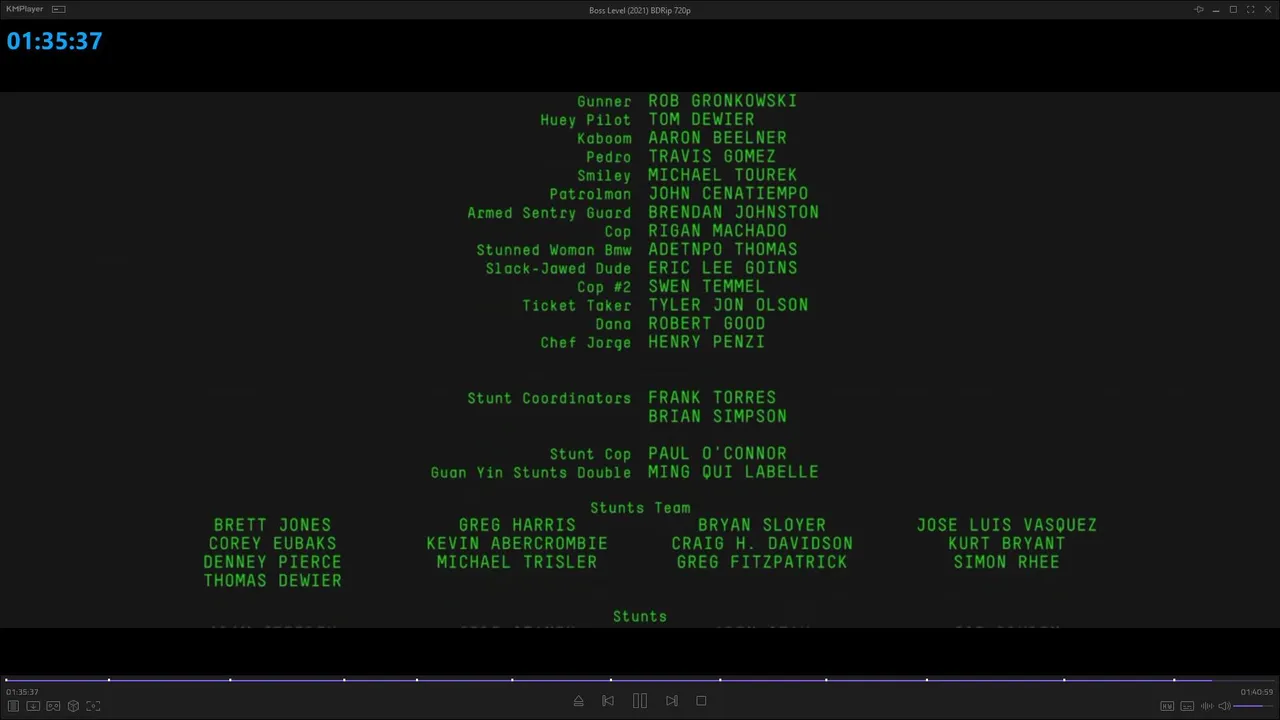Click the download icon beside the playlist icon

tap(33, 706)
